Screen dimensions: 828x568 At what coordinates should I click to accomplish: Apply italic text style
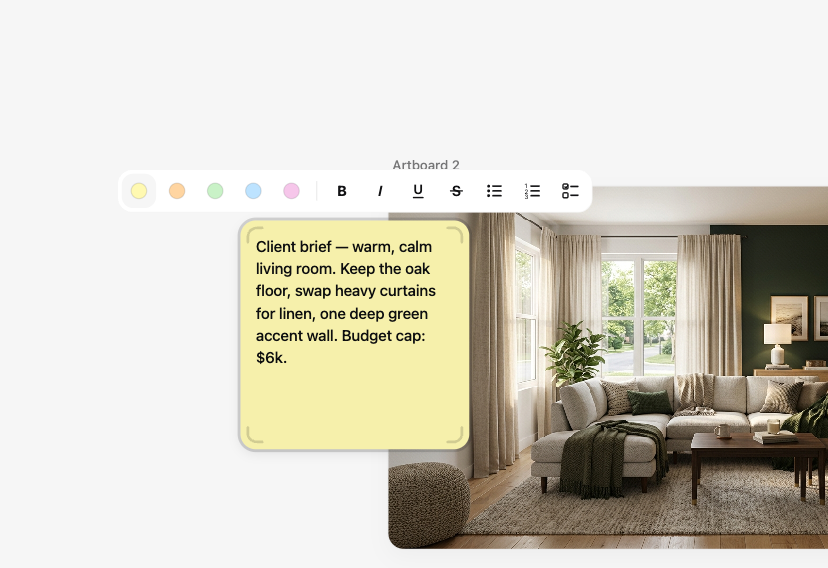coord(380,191)
